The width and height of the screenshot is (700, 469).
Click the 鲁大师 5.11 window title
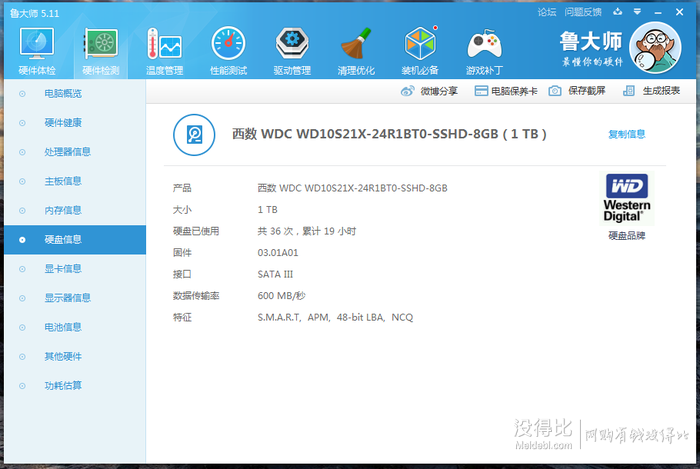coord(34,13)
